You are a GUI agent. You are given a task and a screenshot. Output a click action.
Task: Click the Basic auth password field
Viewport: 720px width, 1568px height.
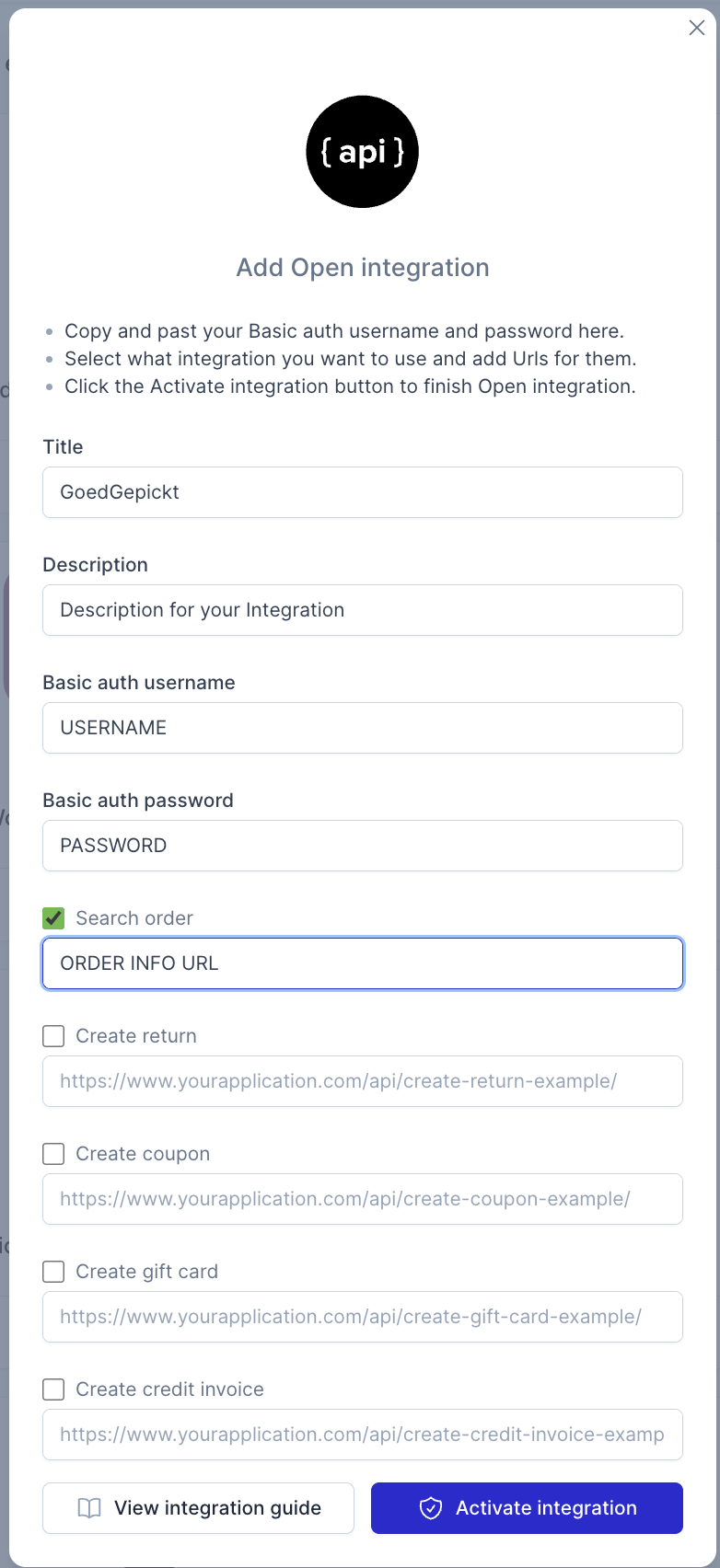point(362,846)
